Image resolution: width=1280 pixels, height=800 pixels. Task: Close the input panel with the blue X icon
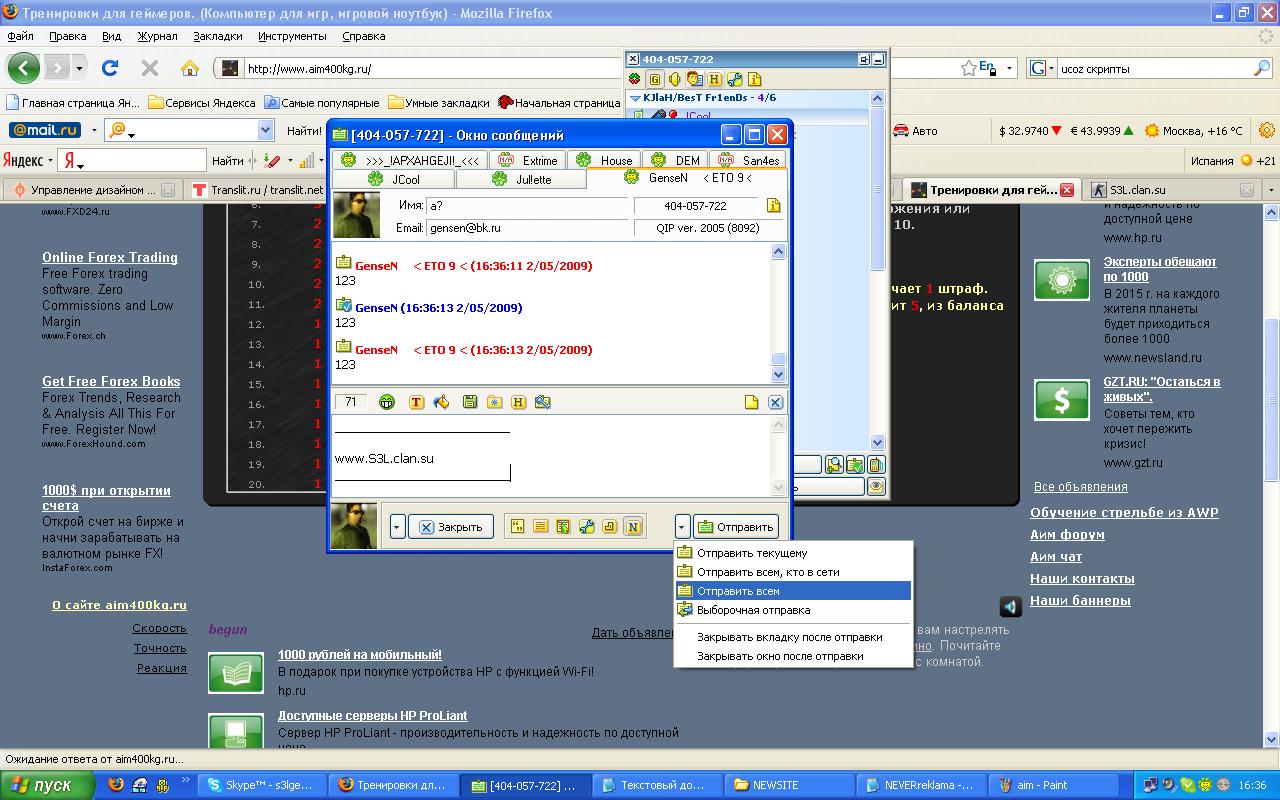point(775,402)
